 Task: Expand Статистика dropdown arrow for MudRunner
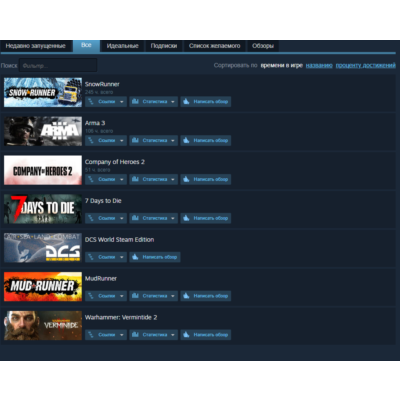coord(173,296)
